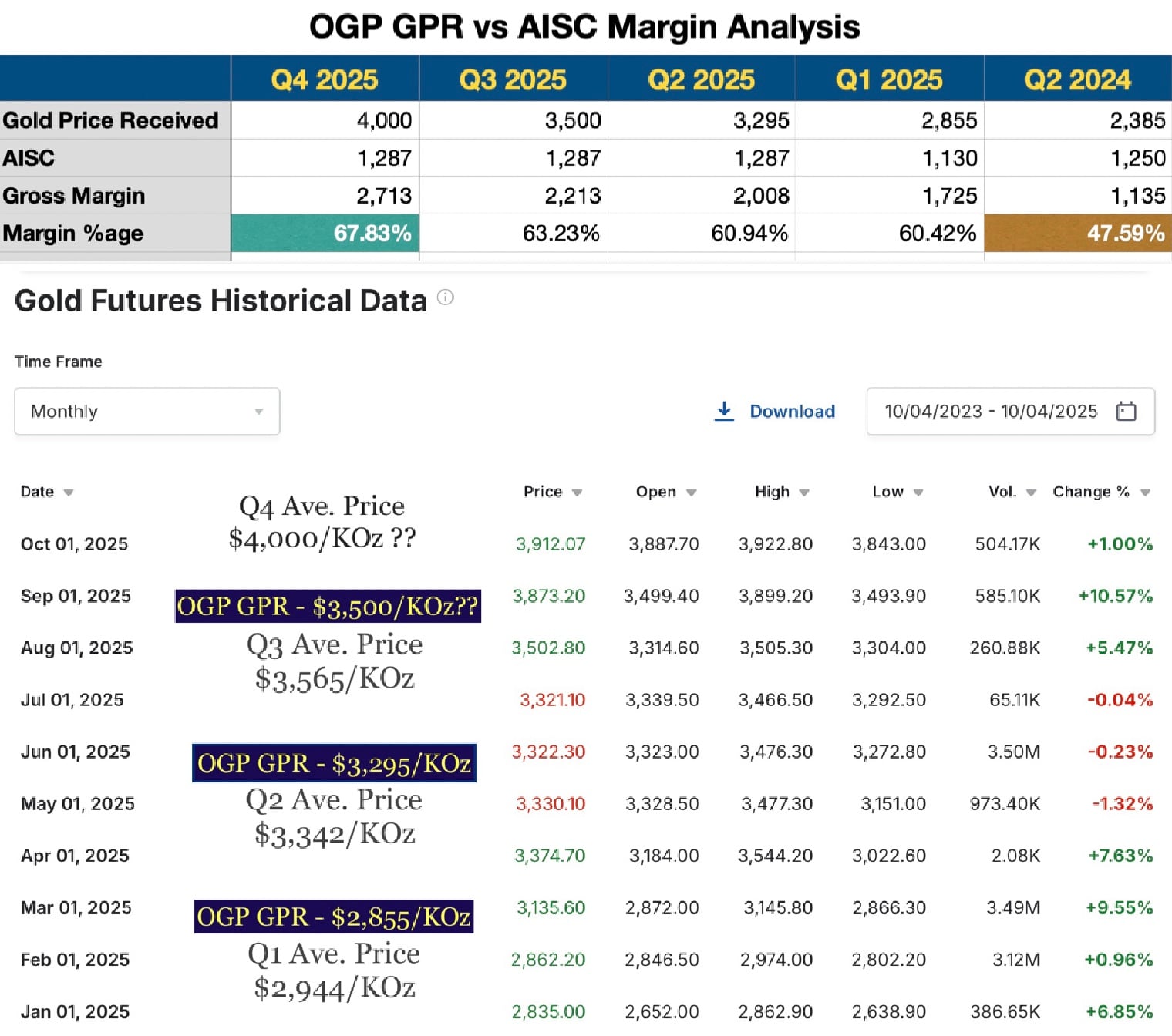Click the download arrow icon
Screen dimensions: 1172x1036
(x=724, y=411)
